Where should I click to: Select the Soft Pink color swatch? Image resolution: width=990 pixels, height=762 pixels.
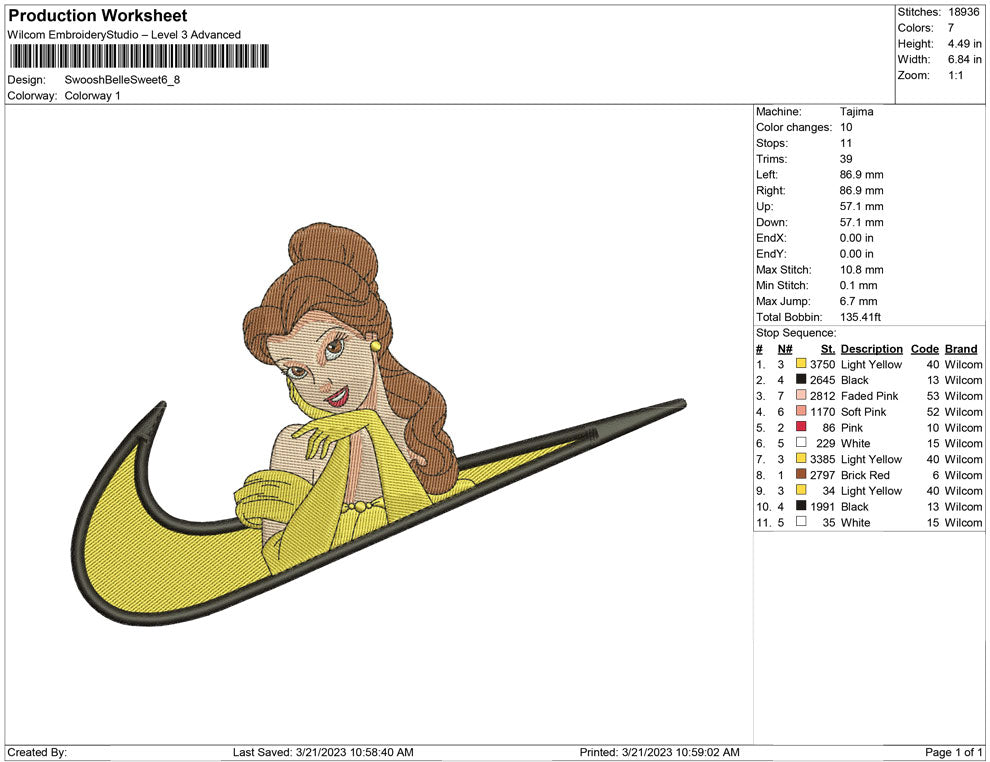(x=801, y=412)
